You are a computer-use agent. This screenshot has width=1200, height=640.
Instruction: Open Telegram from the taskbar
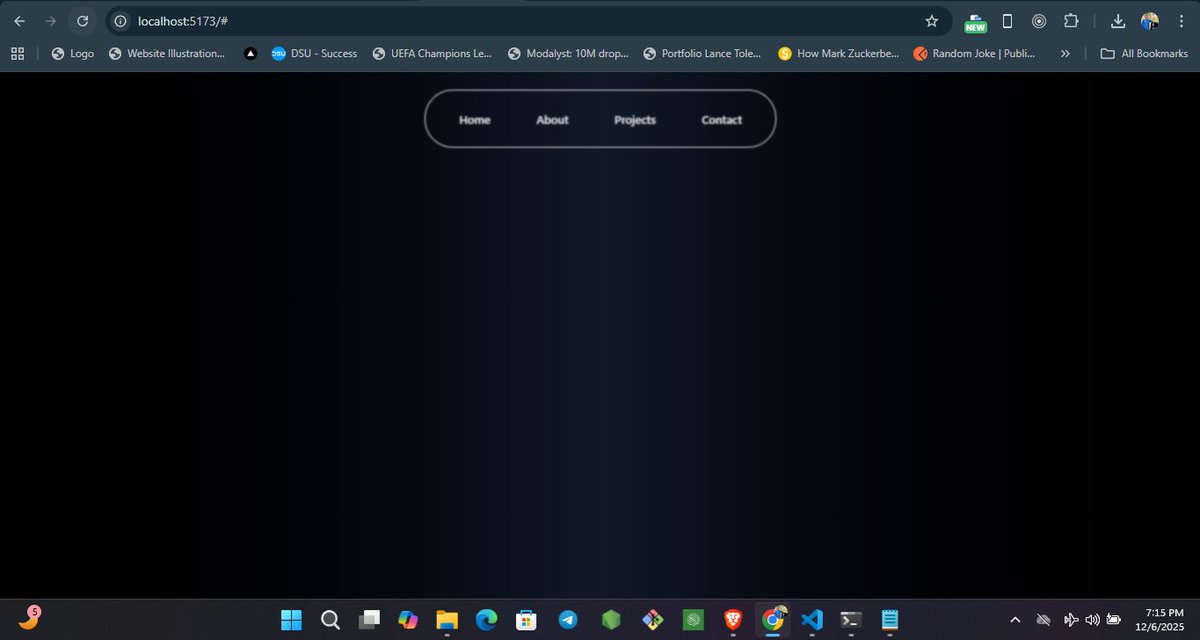(x=568, y=620)
